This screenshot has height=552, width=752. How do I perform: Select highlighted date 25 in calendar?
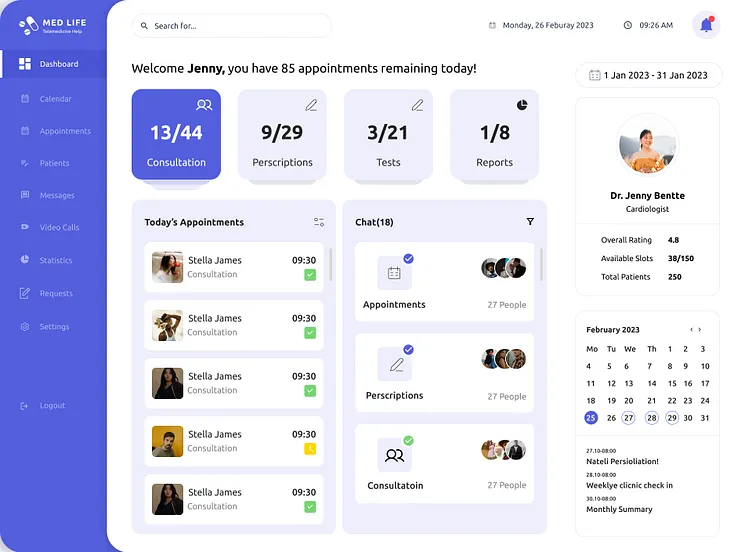(x=591, y=418)
